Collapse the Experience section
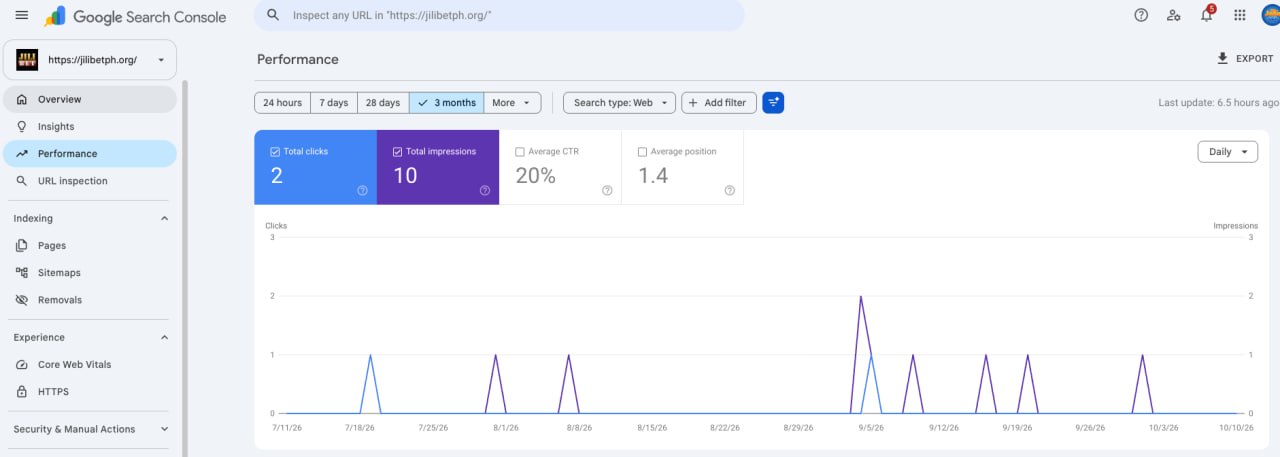The image size is (1280, 457). 165,337
